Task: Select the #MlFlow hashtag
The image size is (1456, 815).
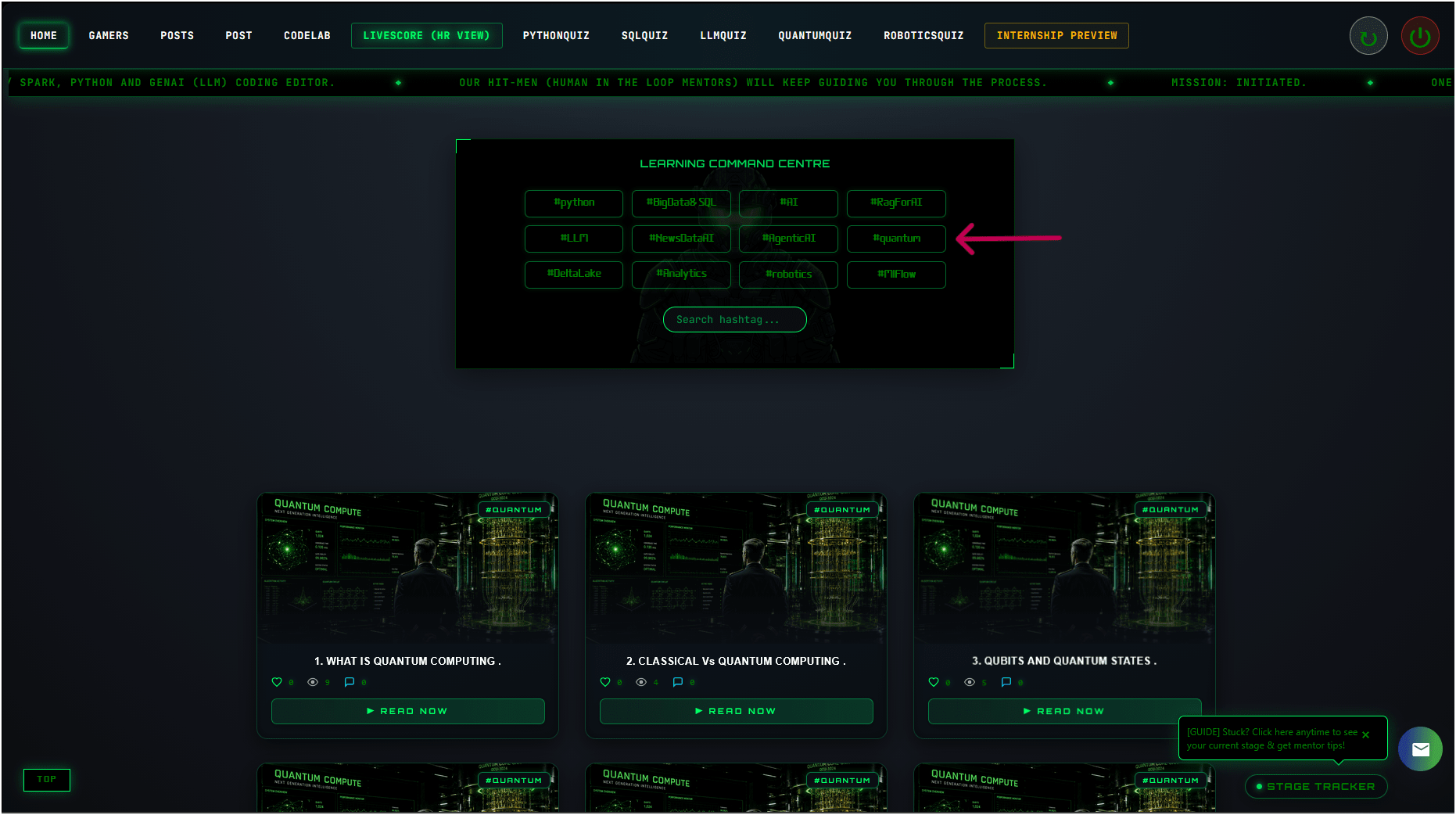Action: click(896, 275)
